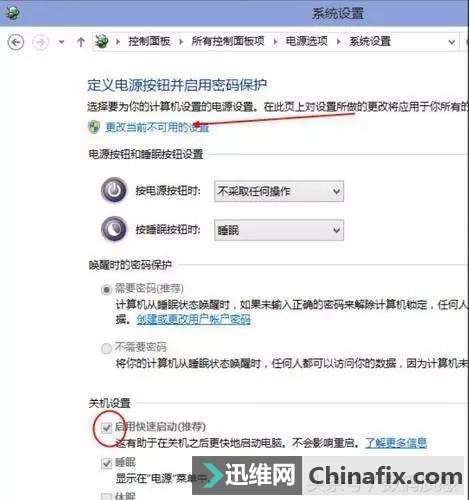Click the Back navigation arrow
The width and height of the screenshot is (469, 500).
click(16, 42)
